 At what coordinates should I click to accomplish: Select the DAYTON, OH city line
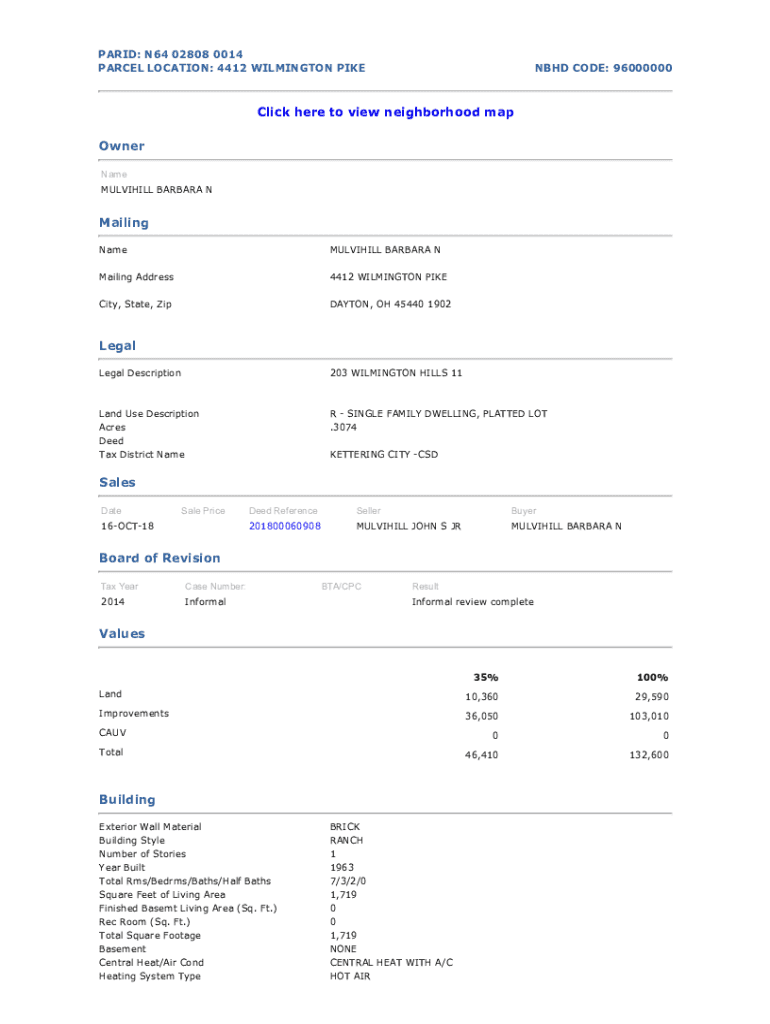coord(390,304)
